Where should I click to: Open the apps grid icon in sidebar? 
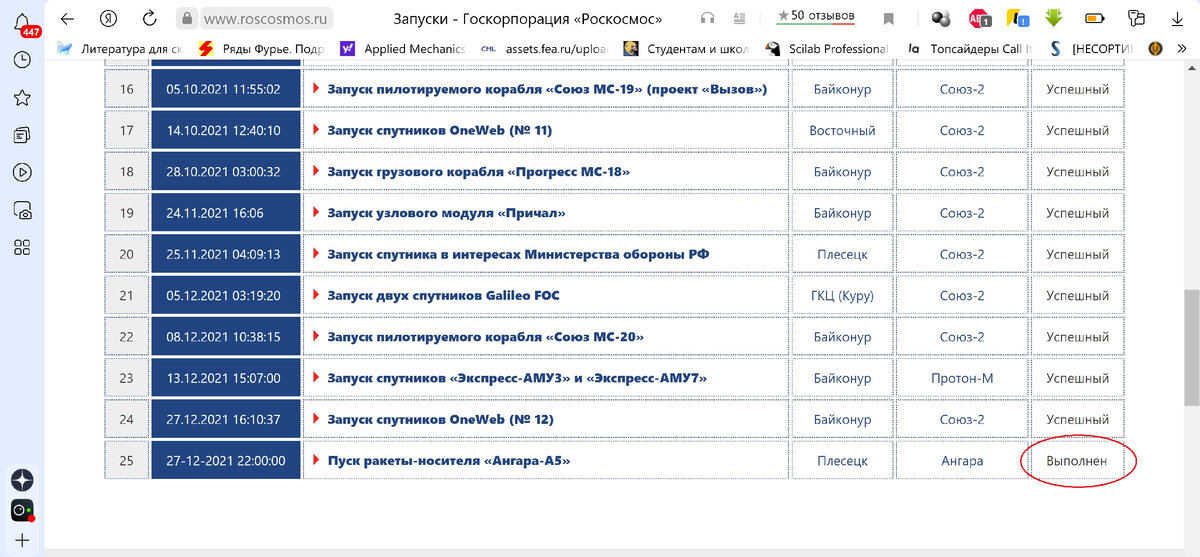(x=22, y=247)
